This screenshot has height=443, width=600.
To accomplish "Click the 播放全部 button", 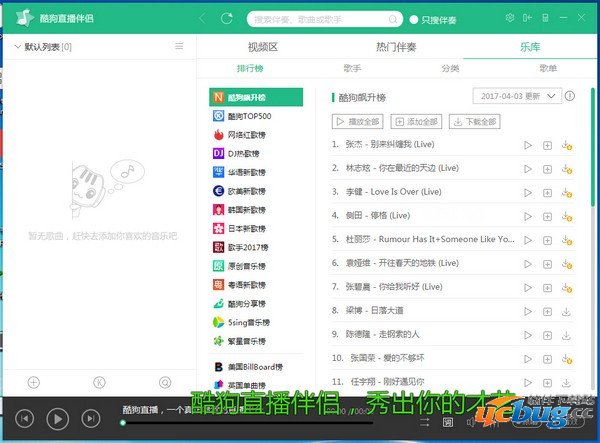I will (358, 121).
